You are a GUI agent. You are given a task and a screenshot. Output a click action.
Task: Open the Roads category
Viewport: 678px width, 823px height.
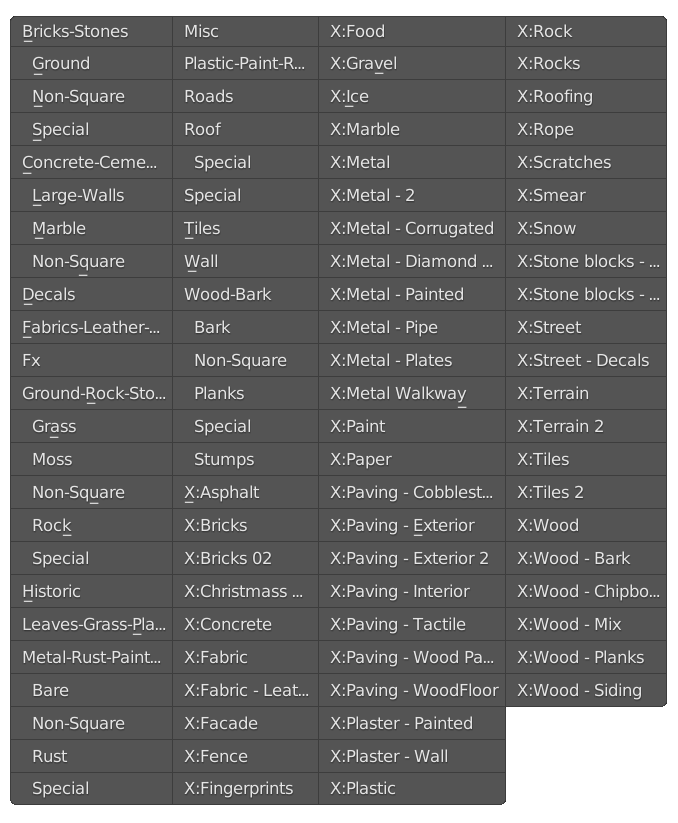[x=245, y=97]
